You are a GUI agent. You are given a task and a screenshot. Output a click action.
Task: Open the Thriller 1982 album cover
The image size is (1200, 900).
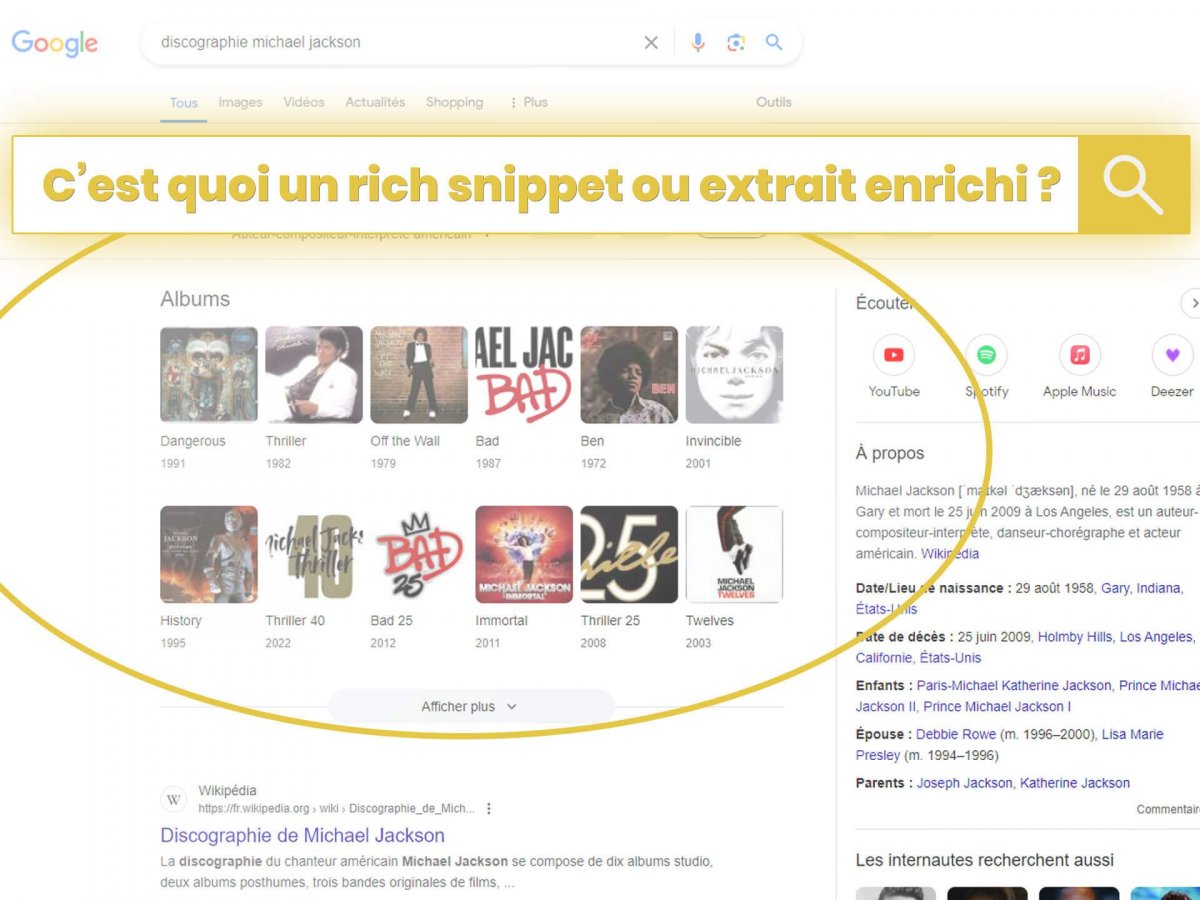(x=314, y=375)
